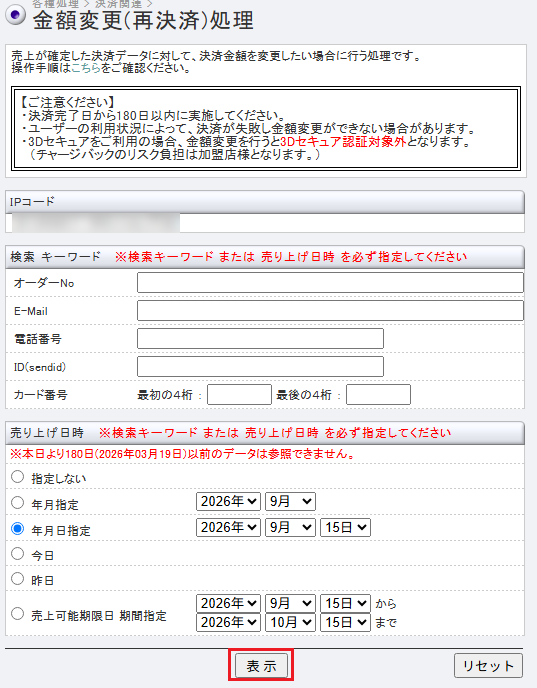Focus the E-Mail input field
Screen dimensions: 537x688
(x=330, y=311)
